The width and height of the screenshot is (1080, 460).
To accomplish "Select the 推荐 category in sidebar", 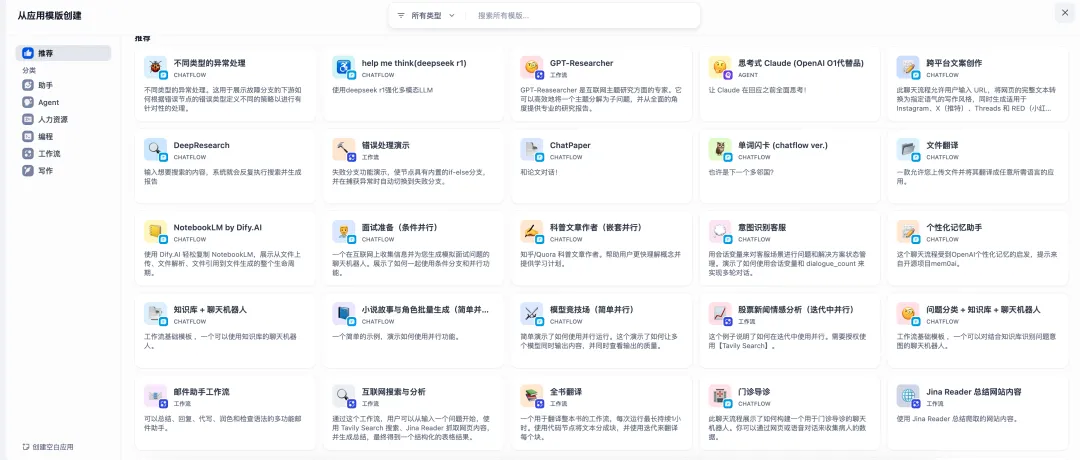I will 64,53.
